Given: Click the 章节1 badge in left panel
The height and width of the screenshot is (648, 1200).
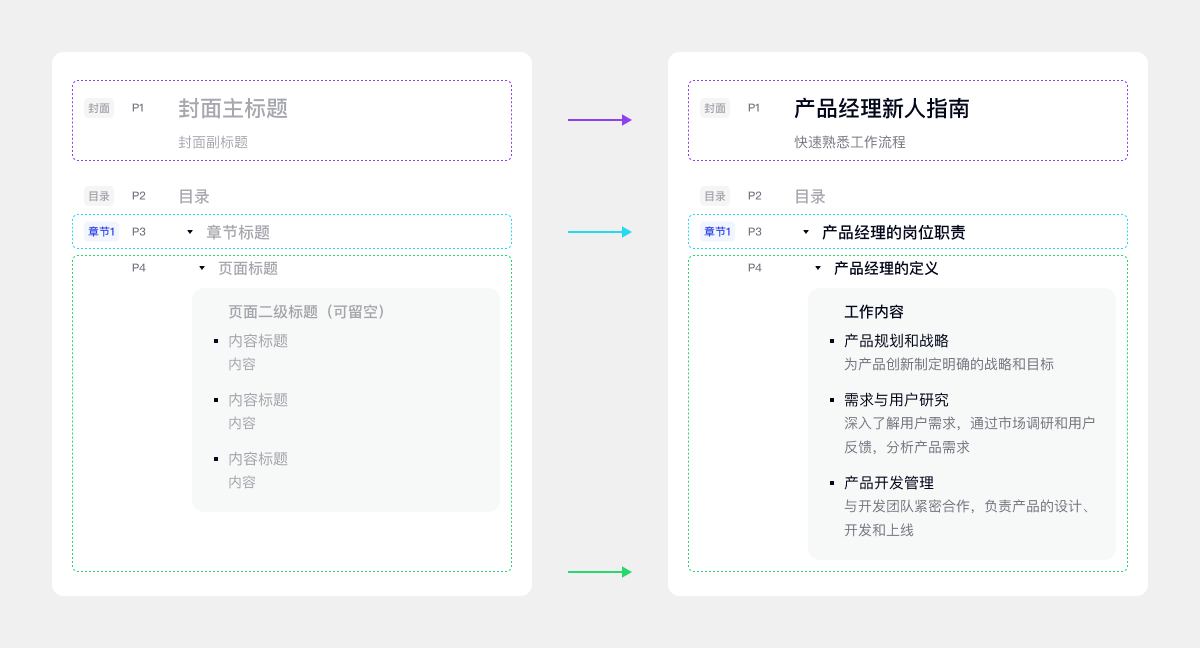Looking at the screenshot, I should (x=101, y=232).
